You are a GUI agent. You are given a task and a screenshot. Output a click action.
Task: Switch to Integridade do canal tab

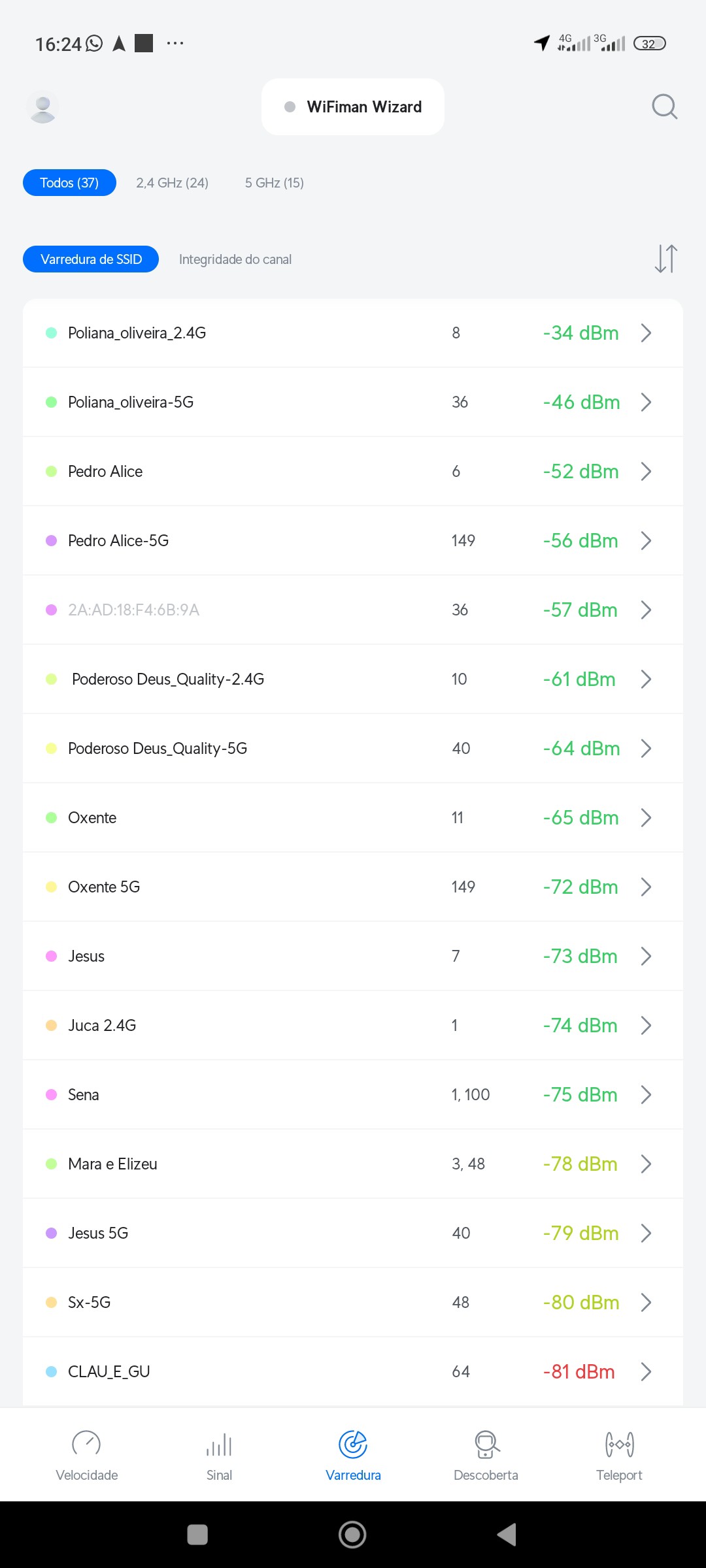(235, 259)
